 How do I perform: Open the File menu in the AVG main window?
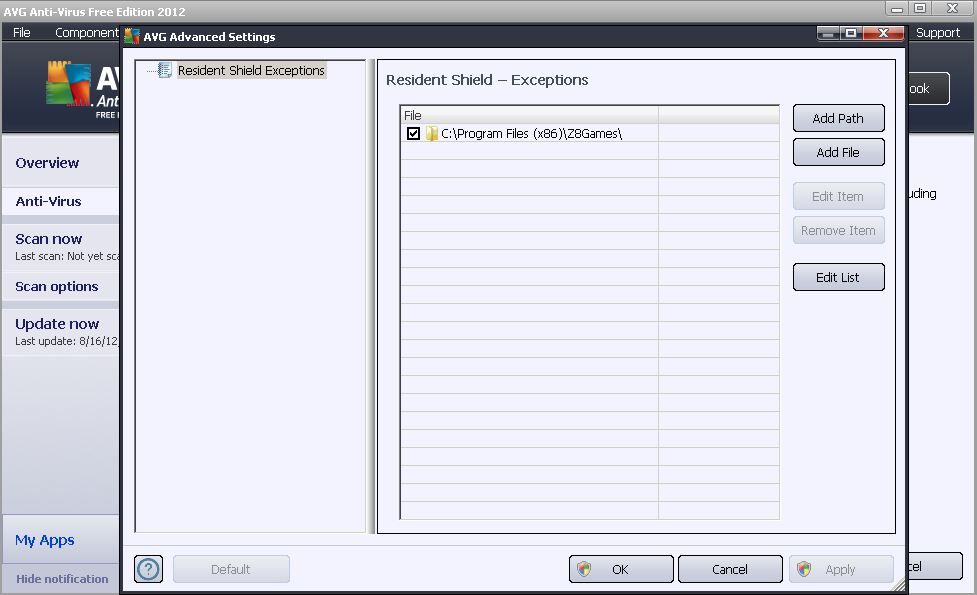22,32
